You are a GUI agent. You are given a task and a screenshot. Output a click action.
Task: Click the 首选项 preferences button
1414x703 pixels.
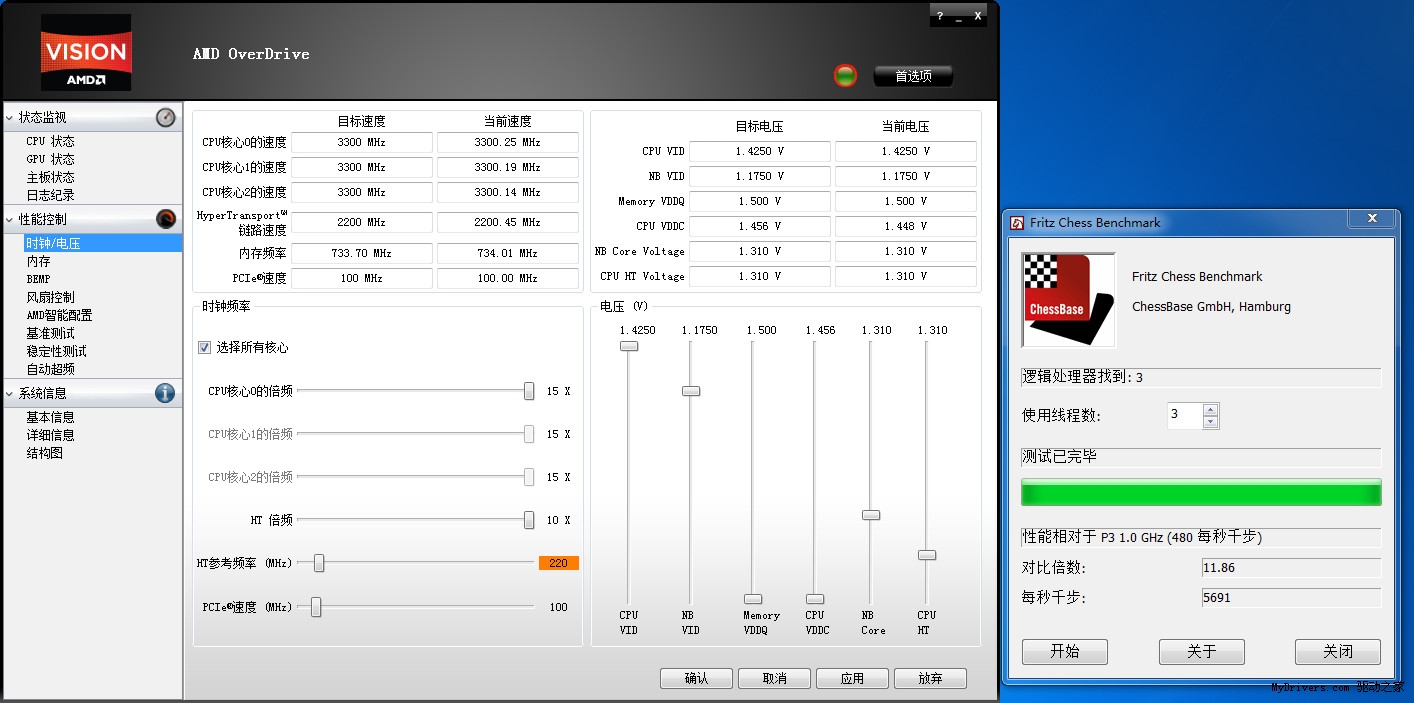pos(913,76)
